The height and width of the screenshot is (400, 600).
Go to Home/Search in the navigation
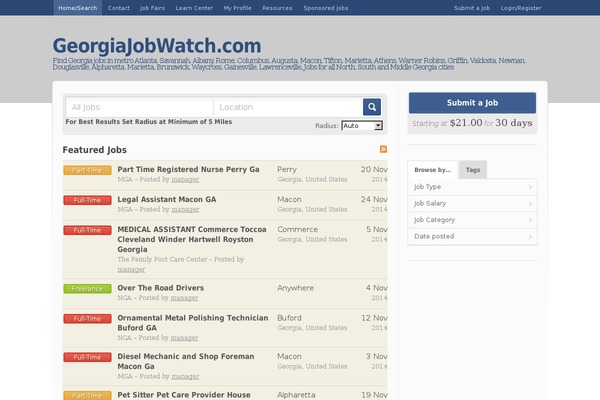78,8
